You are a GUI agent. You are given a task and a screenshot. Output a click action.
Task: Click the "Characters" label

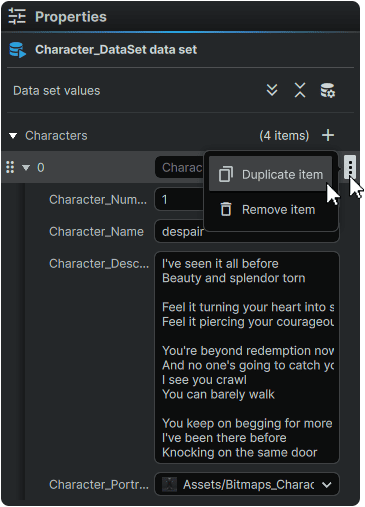[x=56, y=136]
